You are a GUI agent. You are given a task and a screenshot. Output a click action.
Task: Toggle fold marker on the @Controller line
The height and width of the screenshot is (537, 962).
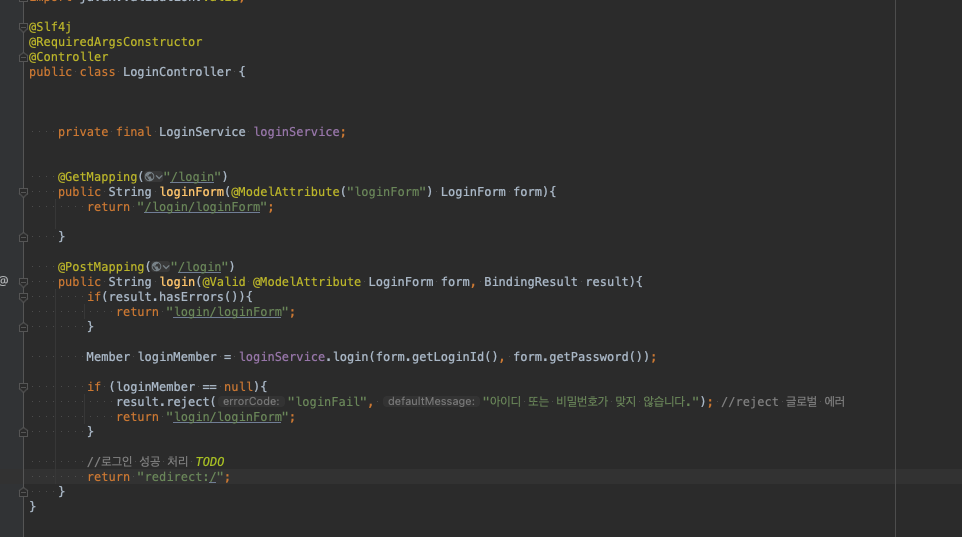pyautogui.click(x=23, y=57)
